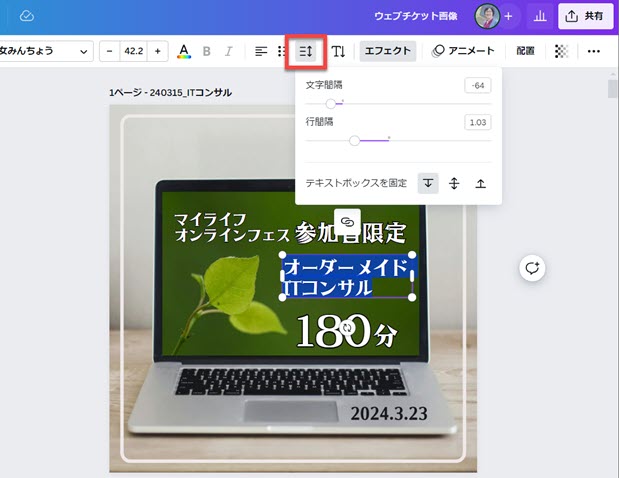Toggle italic formatting
This screenshot has width=619, height=478.
click(229, 51)
